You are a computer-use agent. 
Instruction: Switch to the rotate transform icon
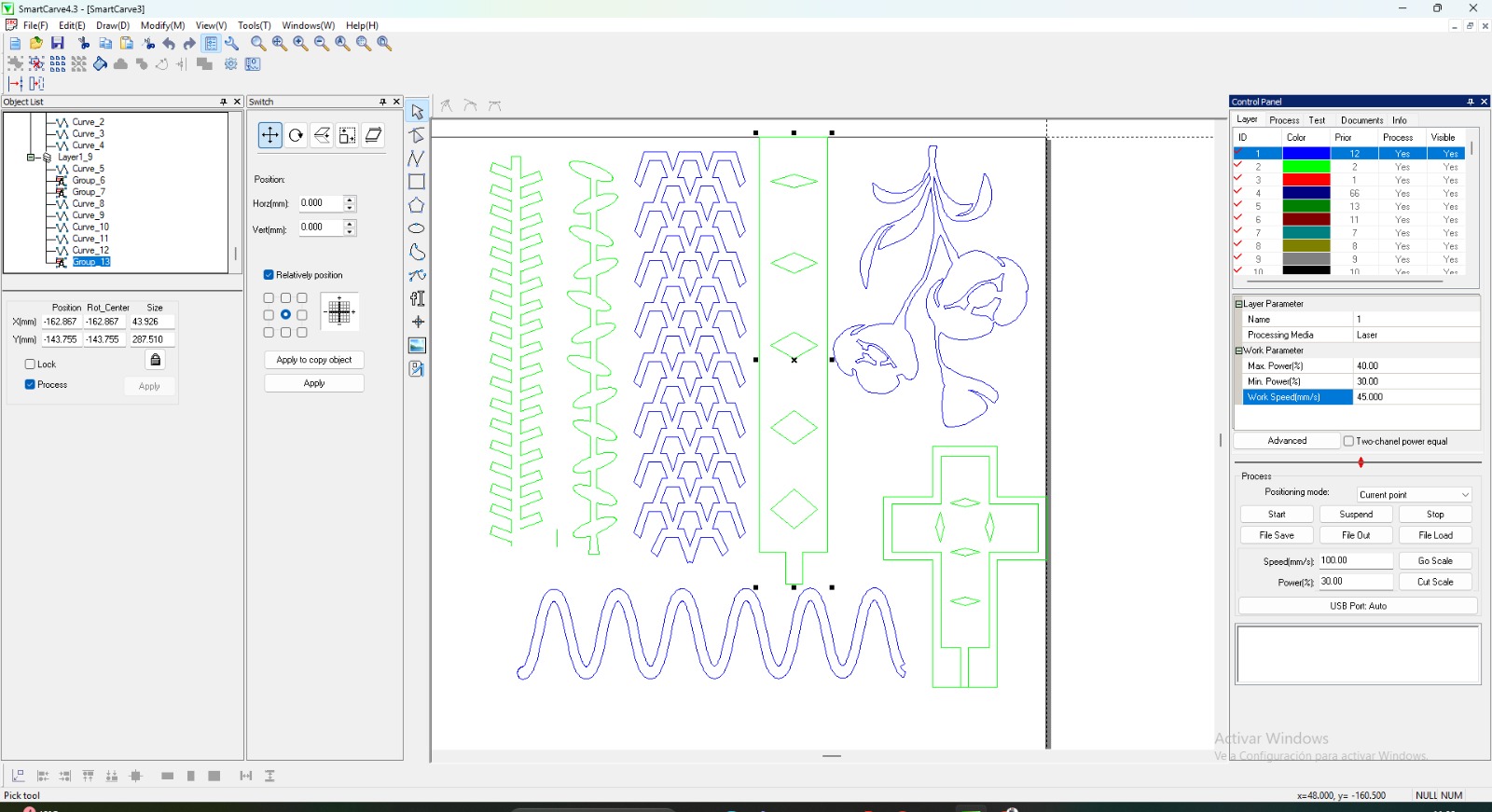pos(296,135)
